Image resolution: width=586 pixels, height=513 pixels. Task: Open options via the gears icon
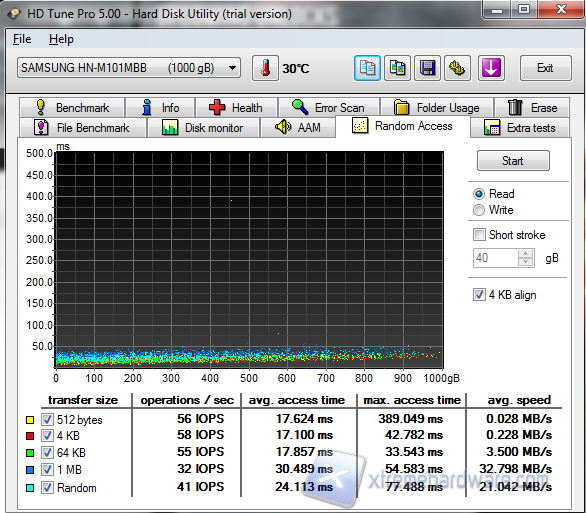coord(457,68)
